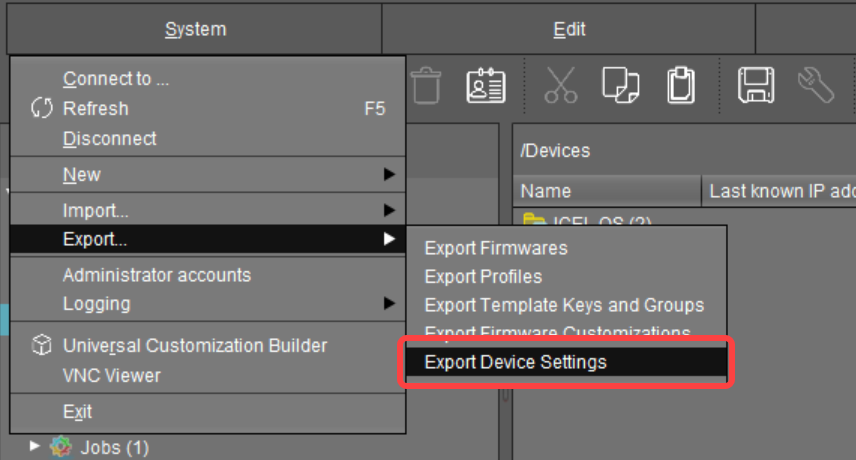The height and width of the screenshot is (460, 856).
Task: Click the scissors cut icon
Action: coord(561,85)
